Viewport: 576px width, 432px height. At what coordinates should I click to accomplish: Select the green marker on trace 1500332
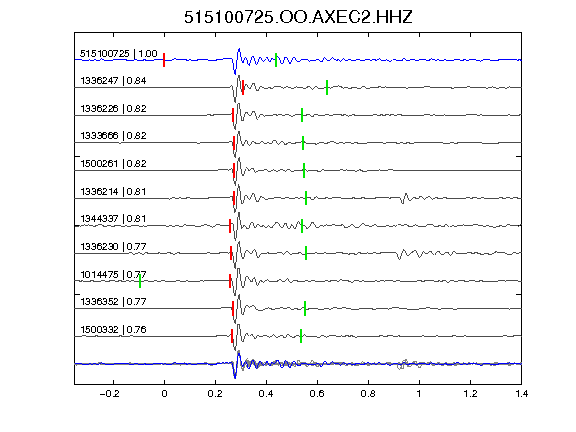click(301, 336)
